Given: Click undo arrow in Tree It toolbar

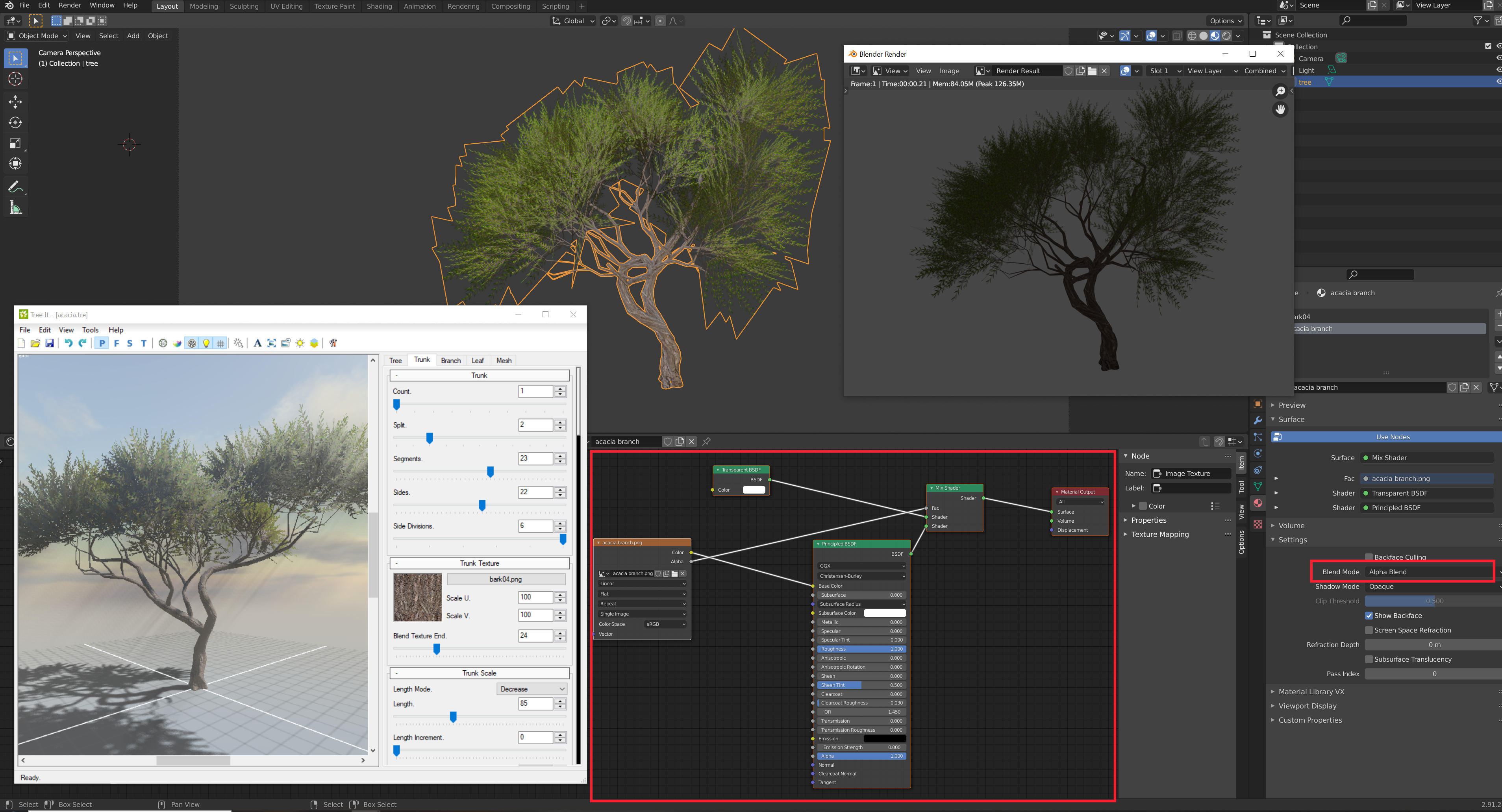Looking at the screenshot, I should coord(68,343).
